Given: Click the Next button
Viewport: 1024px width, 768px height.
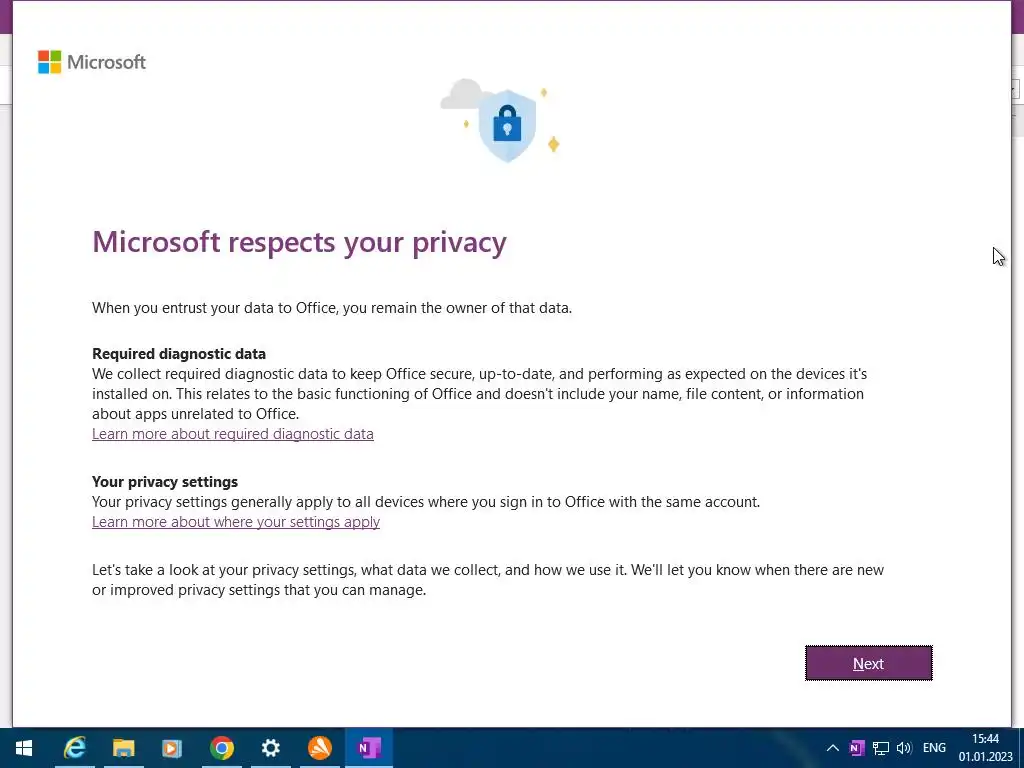Looking at the screenshot, I should coord(868,663).
